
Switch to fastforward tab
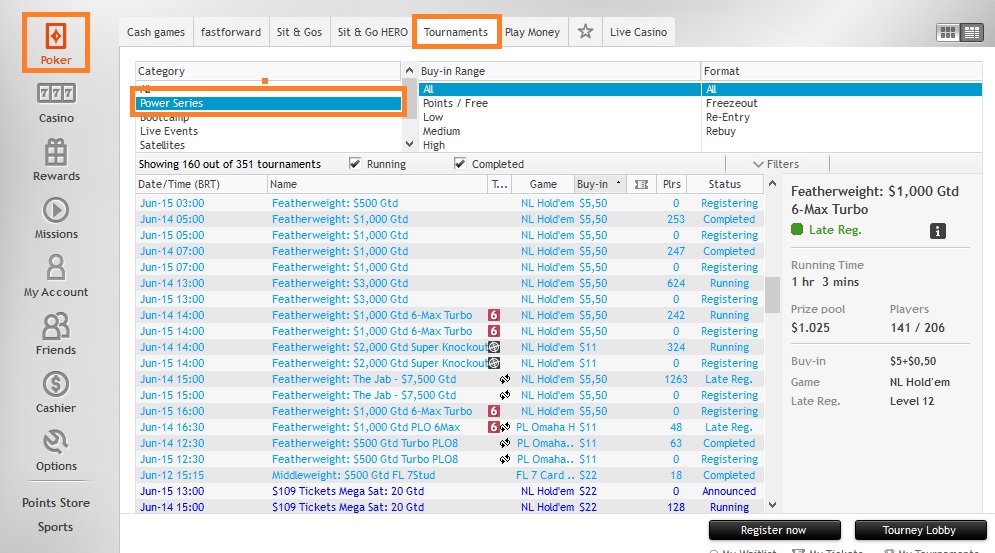click(230, 32)
